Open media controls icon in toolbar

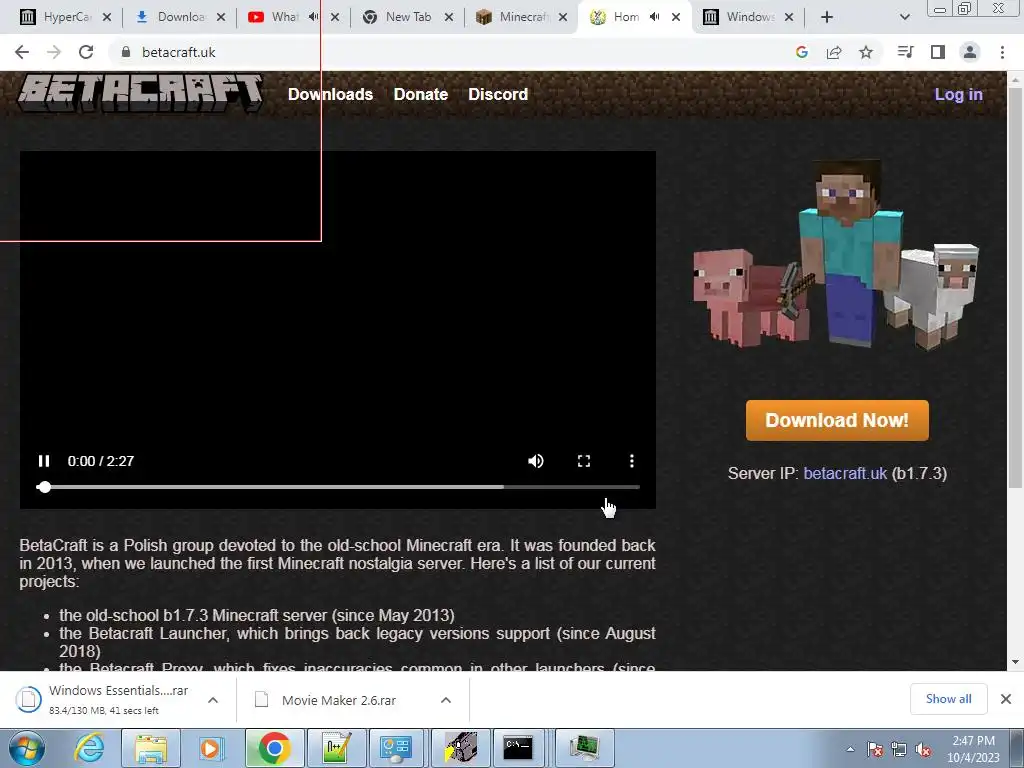pyautogui.click(x=905, y=52)
